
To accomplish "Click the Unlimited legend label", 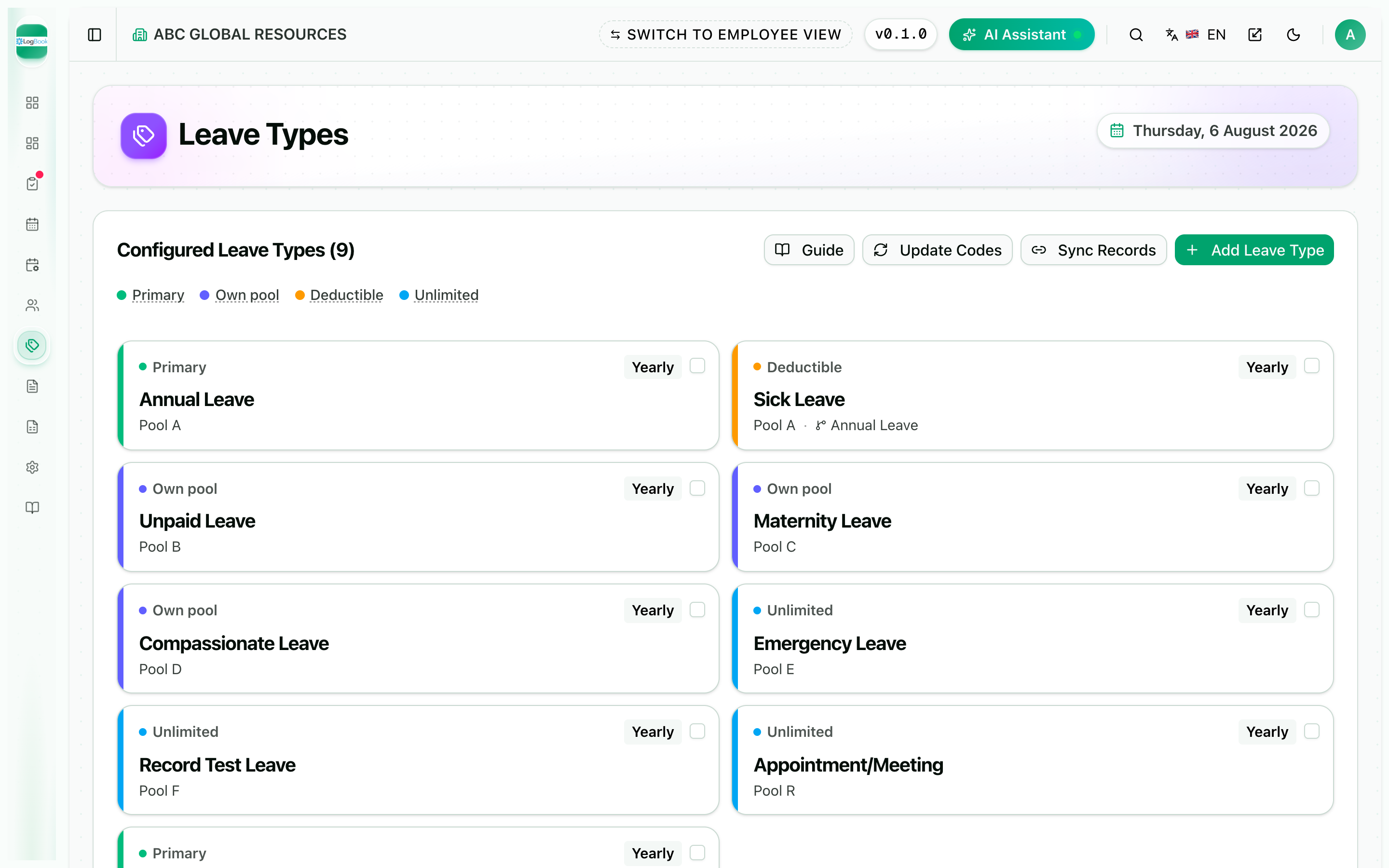I will click(x=447, y=295).
